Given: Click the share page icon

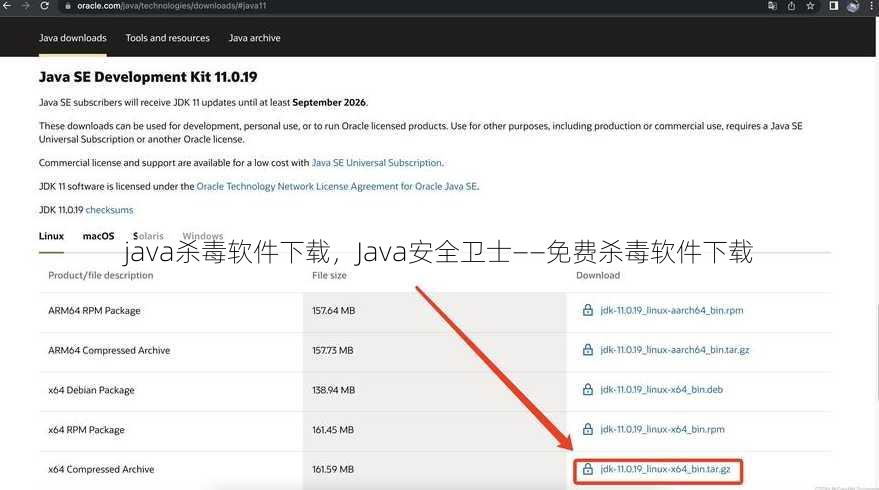Looking at the screenshot, I should 792,6.
